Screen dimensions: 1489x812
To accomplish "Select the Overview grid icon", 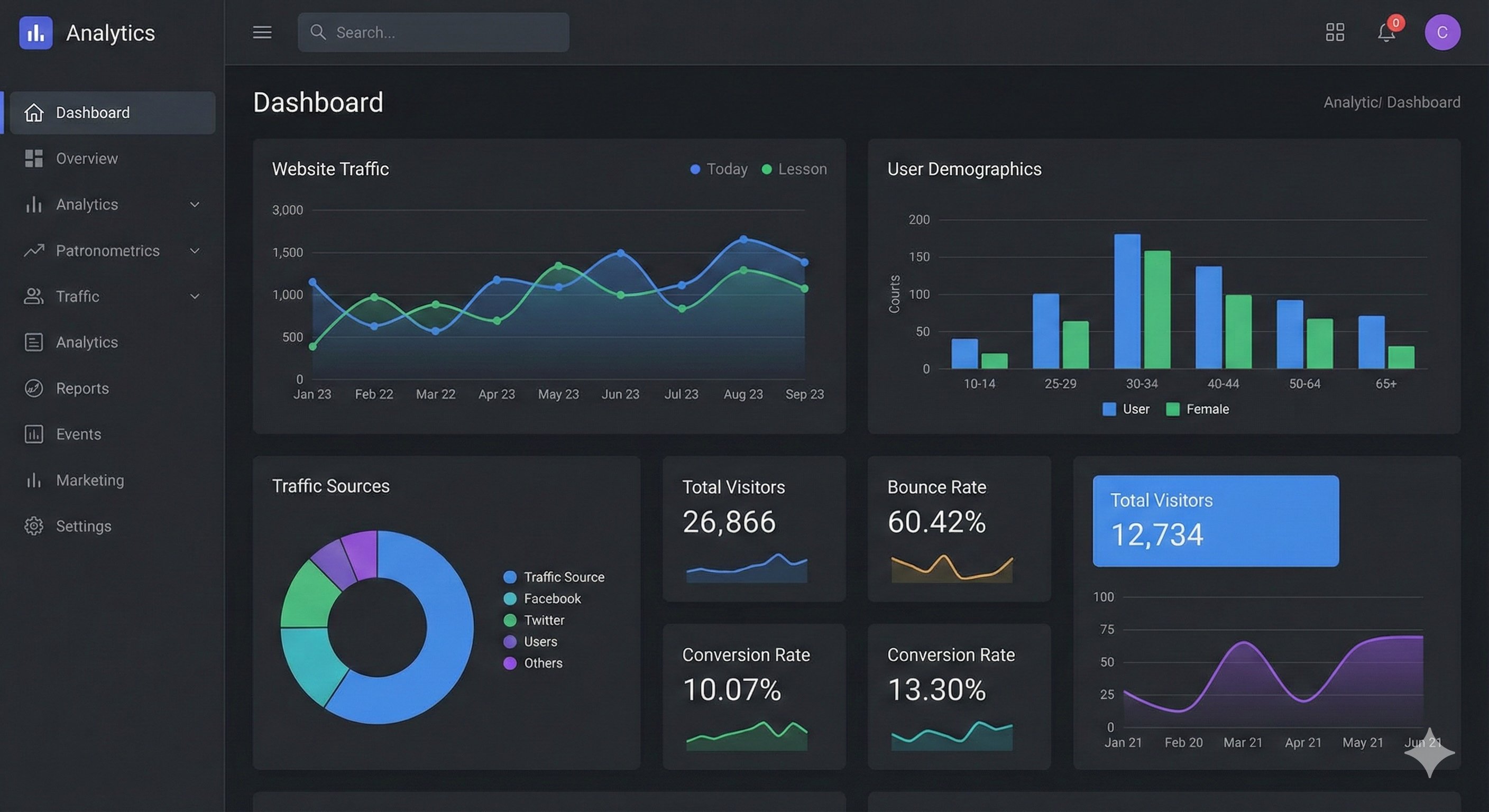I will 34,159.
